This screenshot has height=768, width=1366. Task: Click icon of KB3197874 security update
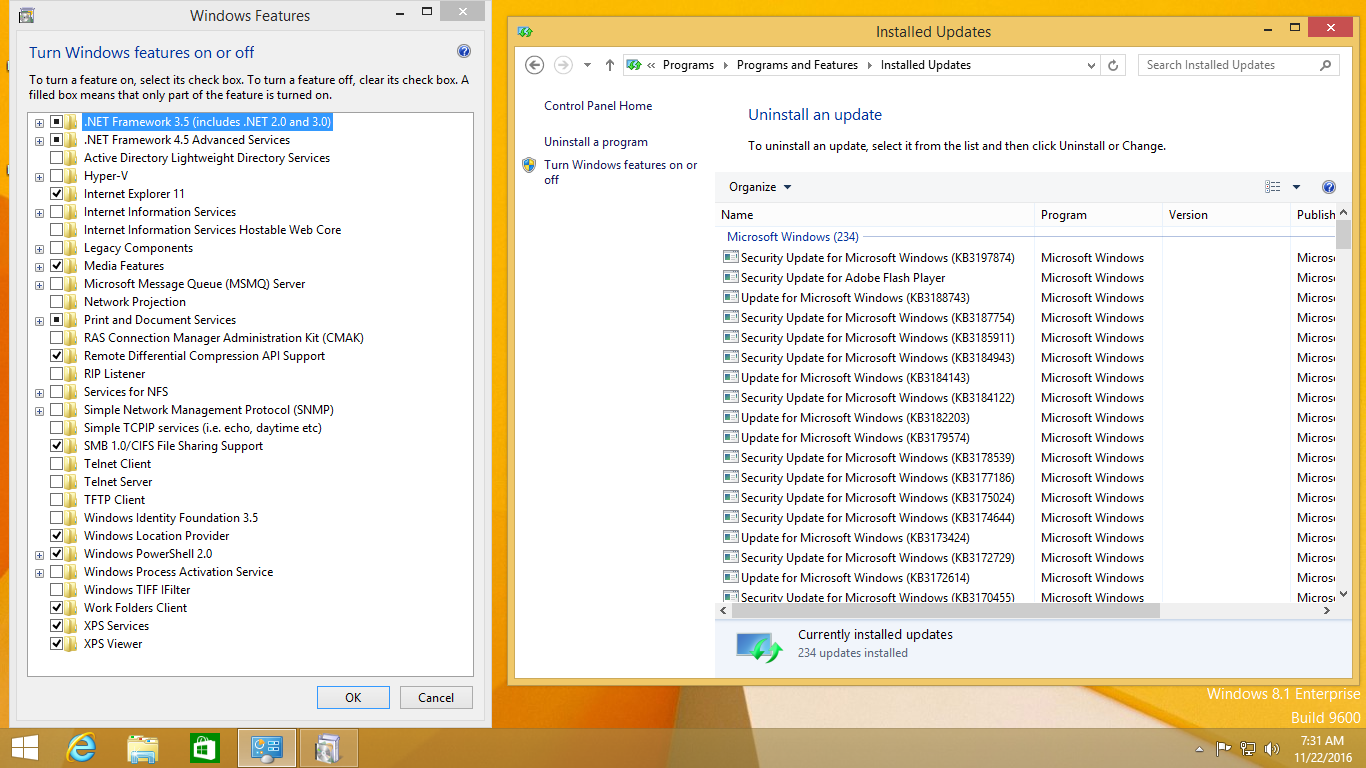point(730,257)
